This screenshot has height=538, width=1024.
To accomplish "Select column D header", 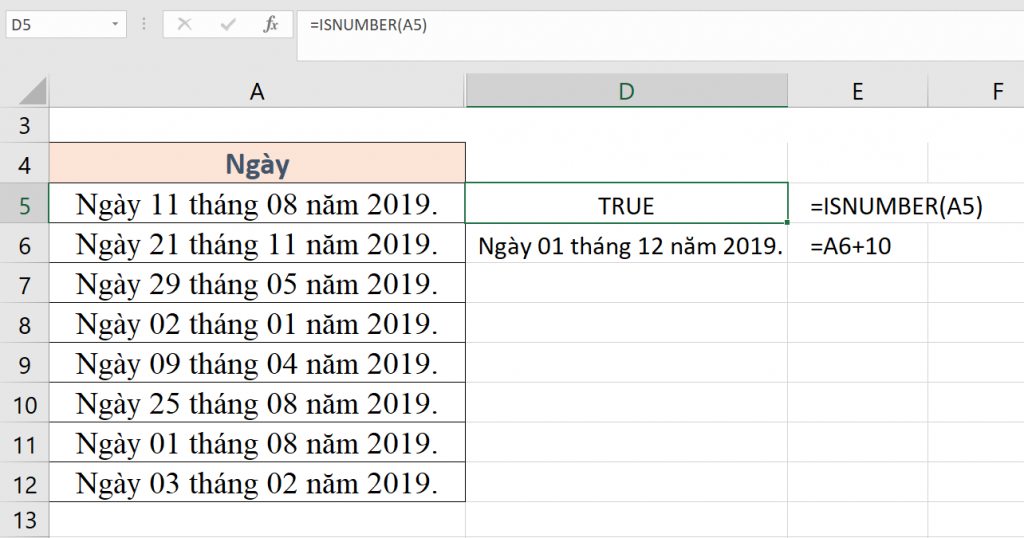I will [626, 92].
